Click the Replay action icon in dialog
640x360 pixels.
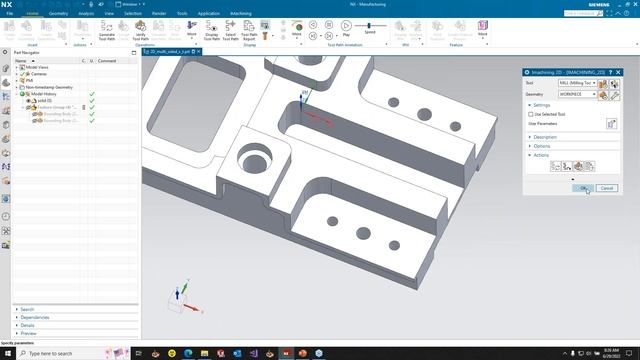click(567, 166)
